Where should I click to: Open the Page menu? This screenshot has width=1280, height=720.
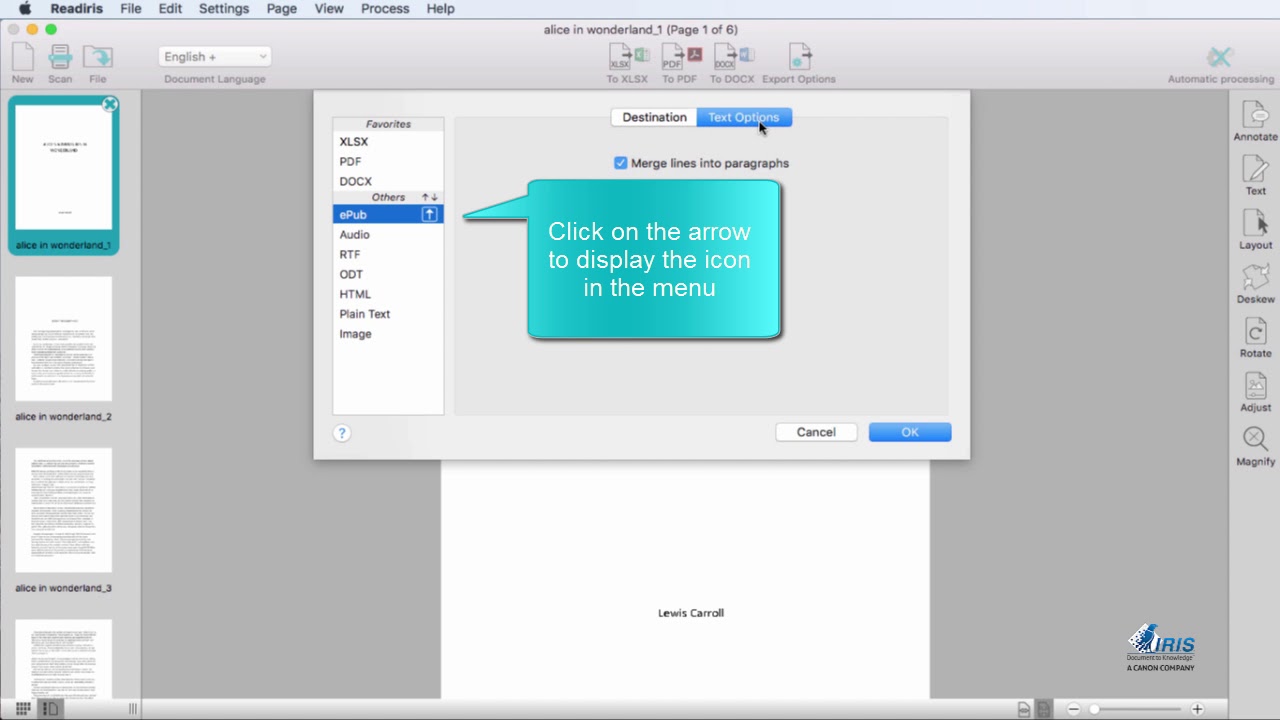click(x=282, y=8)
